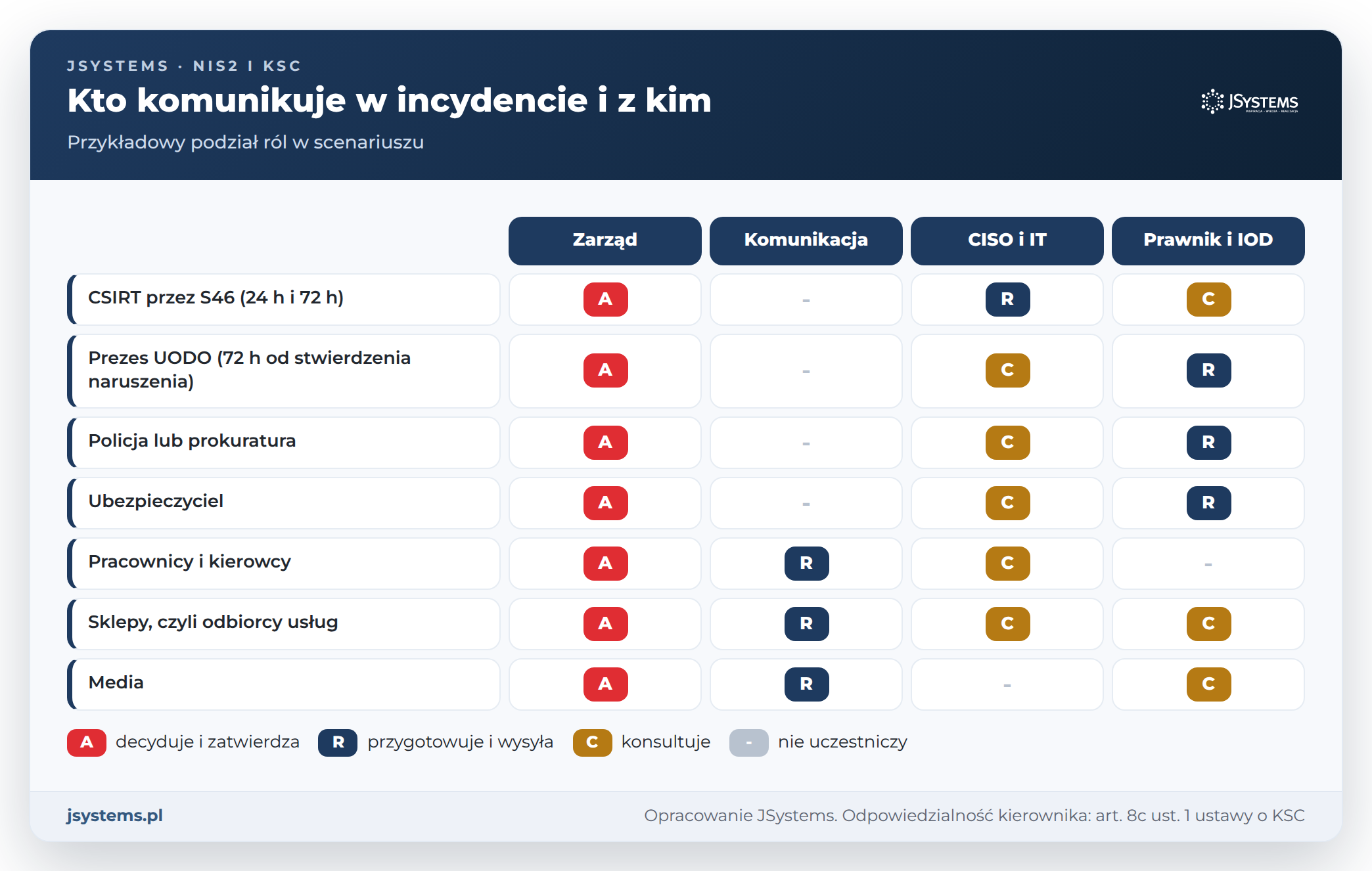The height and width of the screenshot is (871, 1372).
Task: Click the red A badge in the Media row
Action: (605, 684)
